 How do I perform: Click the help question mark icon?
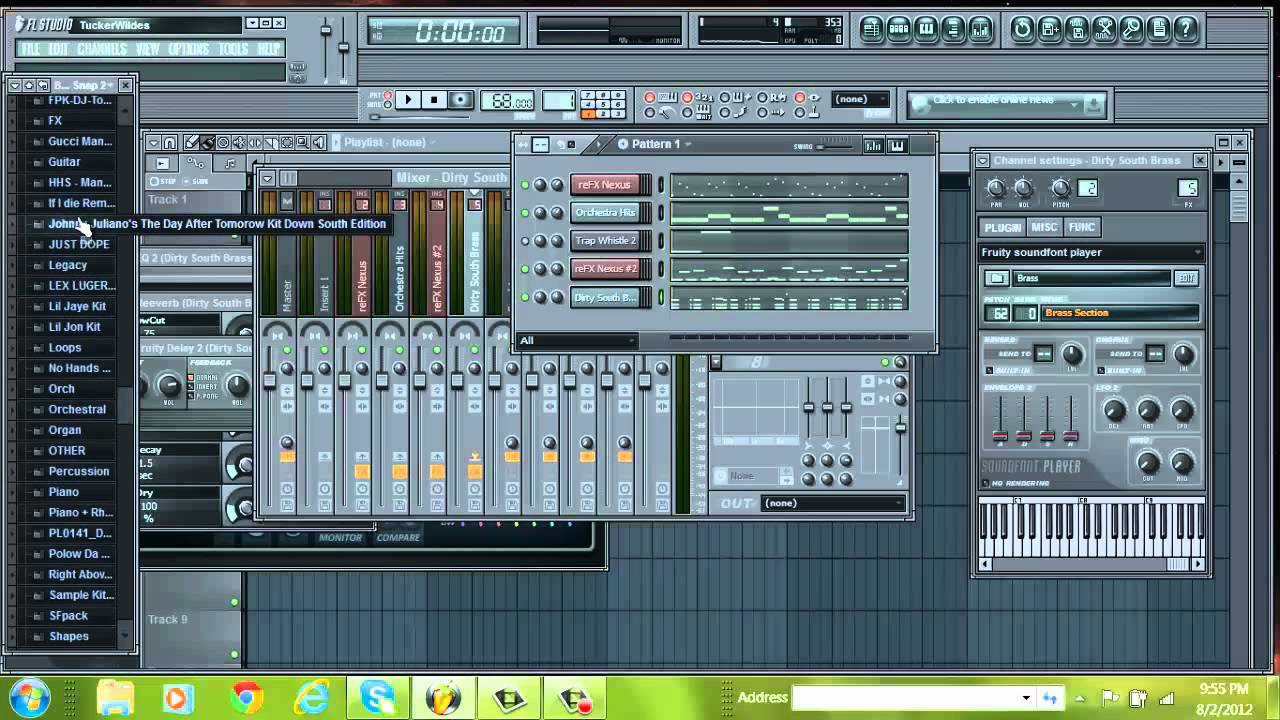(1185, 29)
